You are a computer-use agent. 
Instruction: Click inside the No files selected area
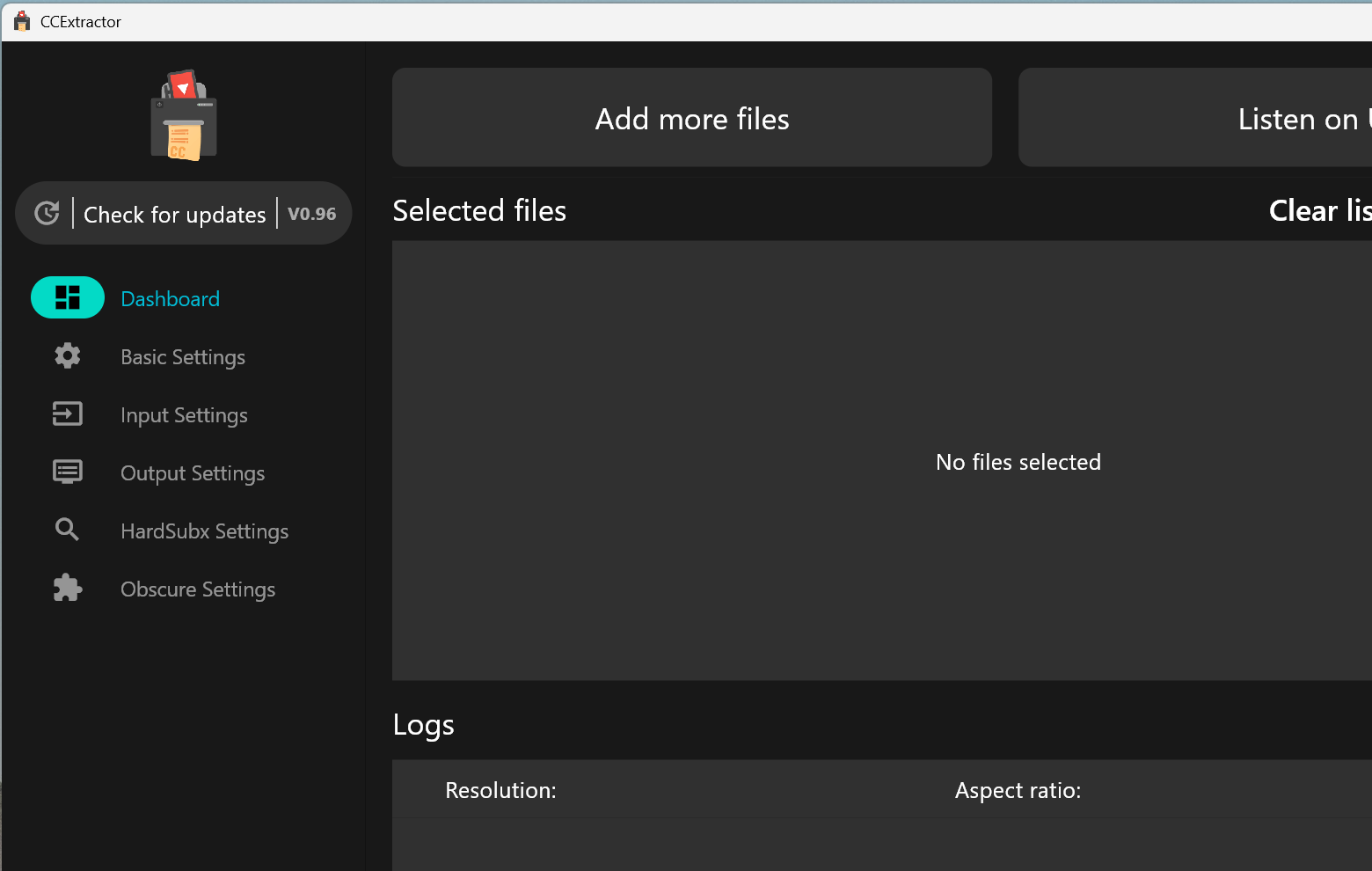(1018, 461)
